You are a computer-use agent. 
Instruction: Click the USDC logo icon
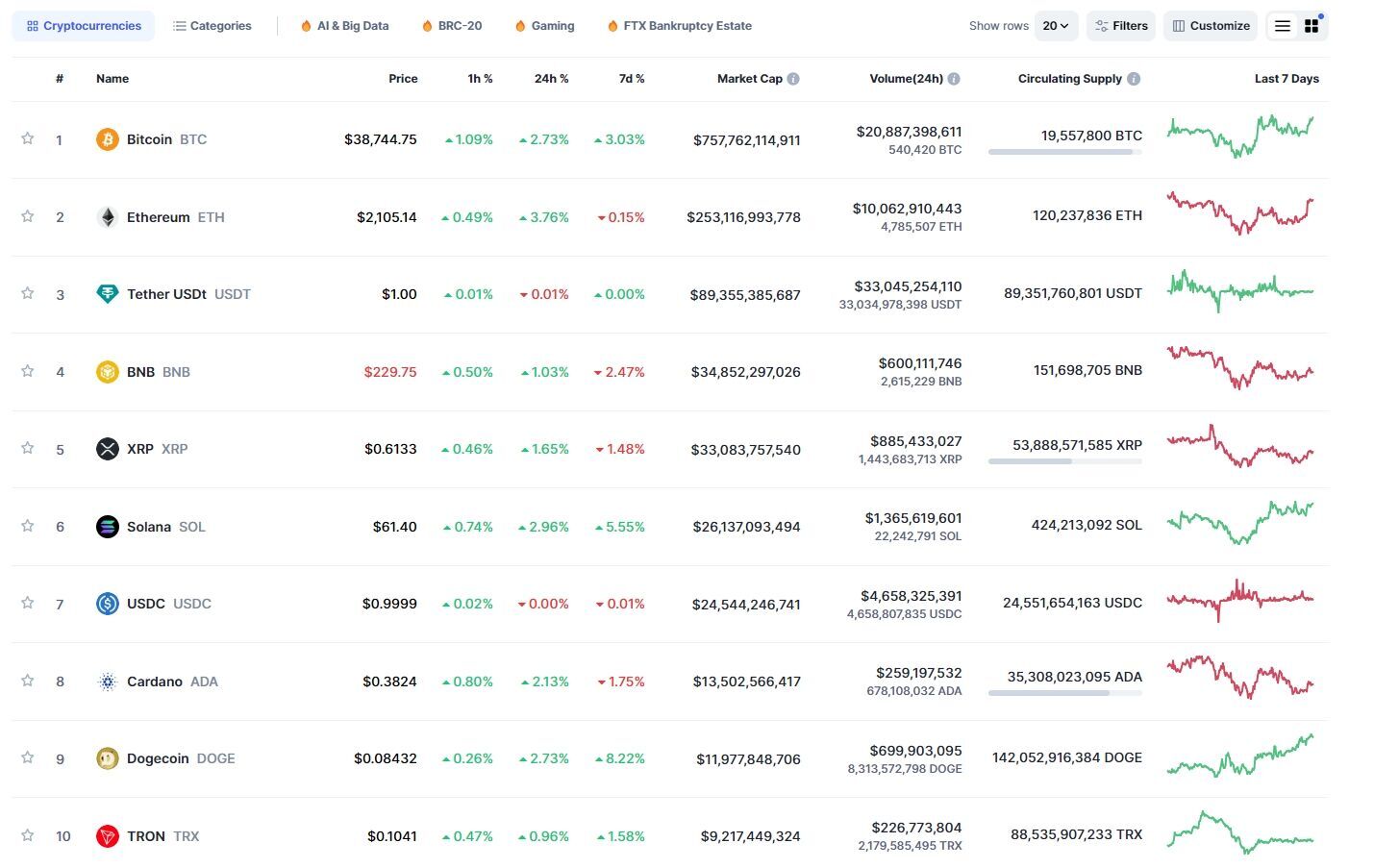click(108, 604)
